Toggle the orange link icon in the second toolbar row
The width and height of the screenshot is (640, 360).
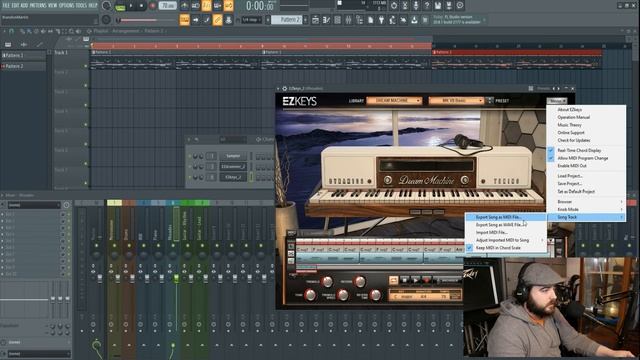[218, 20]
